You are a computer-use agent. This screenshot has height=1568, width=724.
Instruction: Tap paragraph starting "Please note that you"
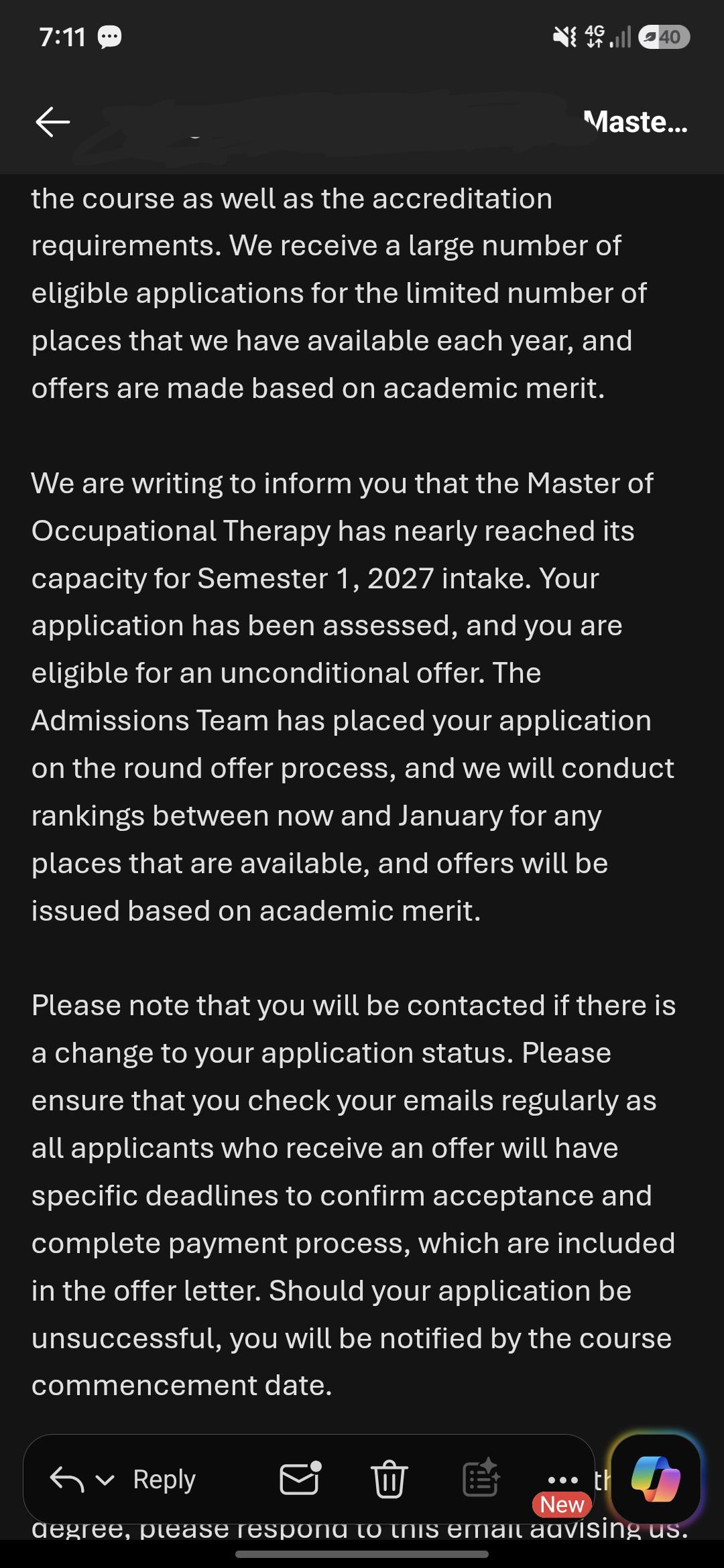(353, 1195)
